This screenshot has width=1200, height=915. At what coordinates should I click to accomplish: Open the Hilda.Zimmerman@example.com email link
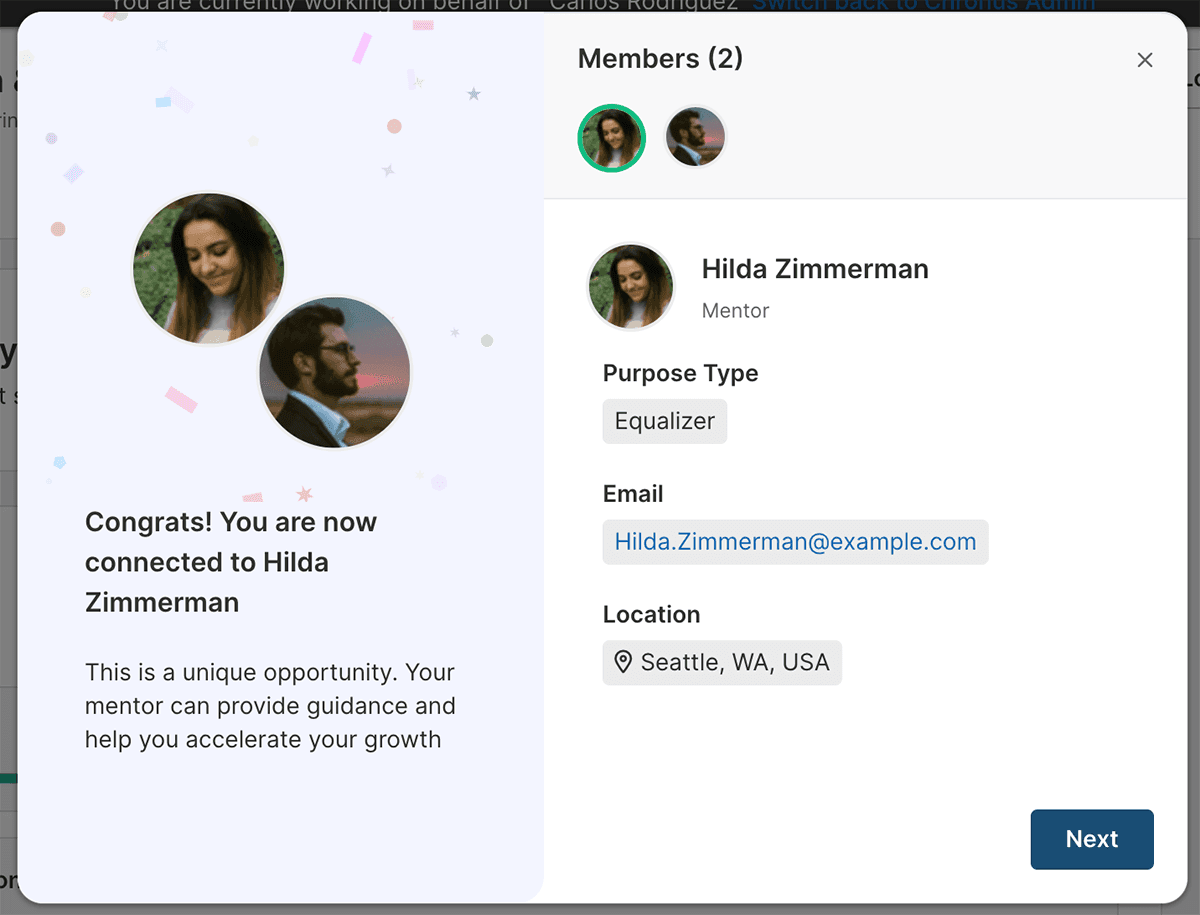pyautogui.click(x=795, y=542)
